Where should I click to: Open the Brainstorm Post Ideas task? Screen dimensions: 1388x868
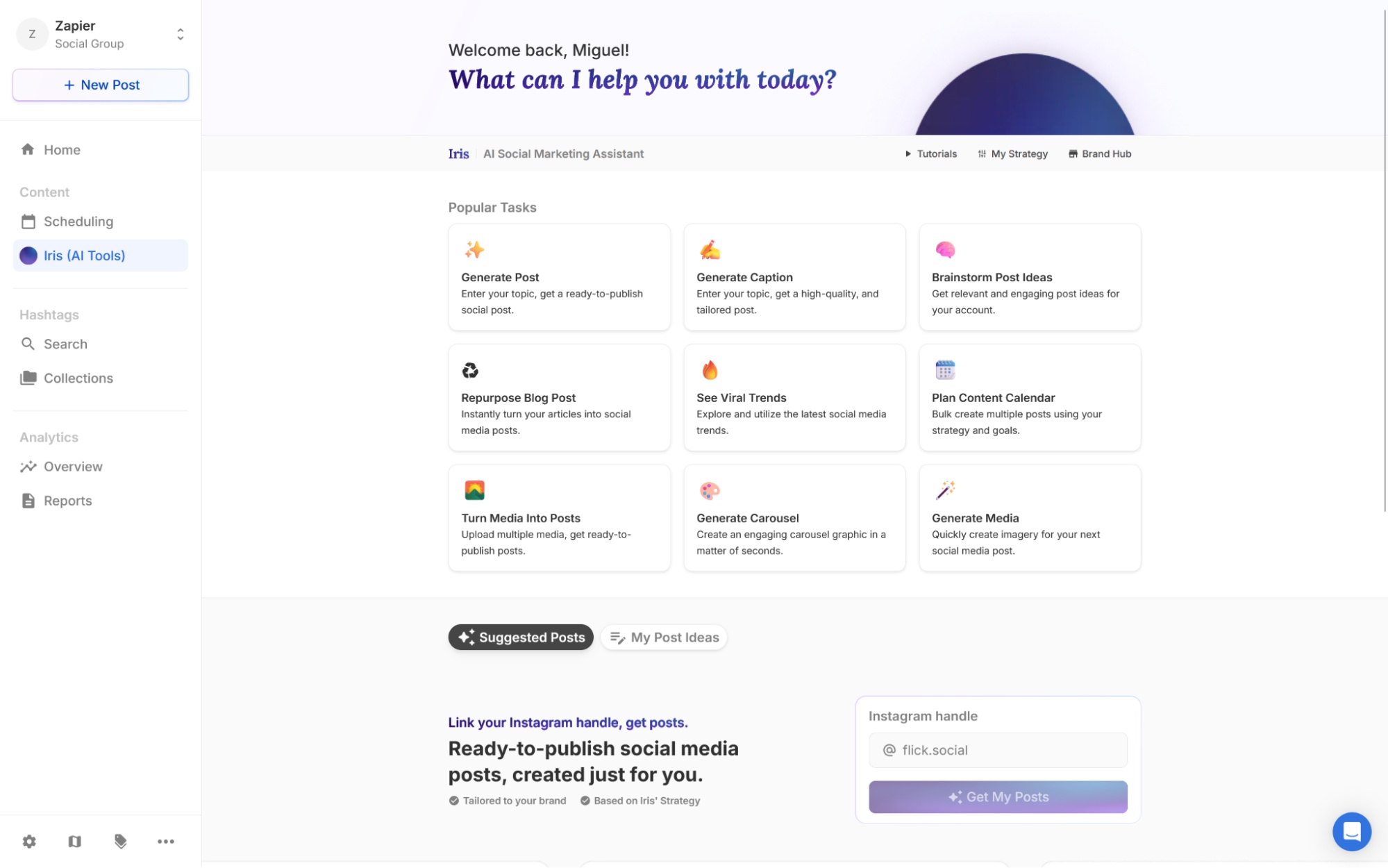(1029, 277)
